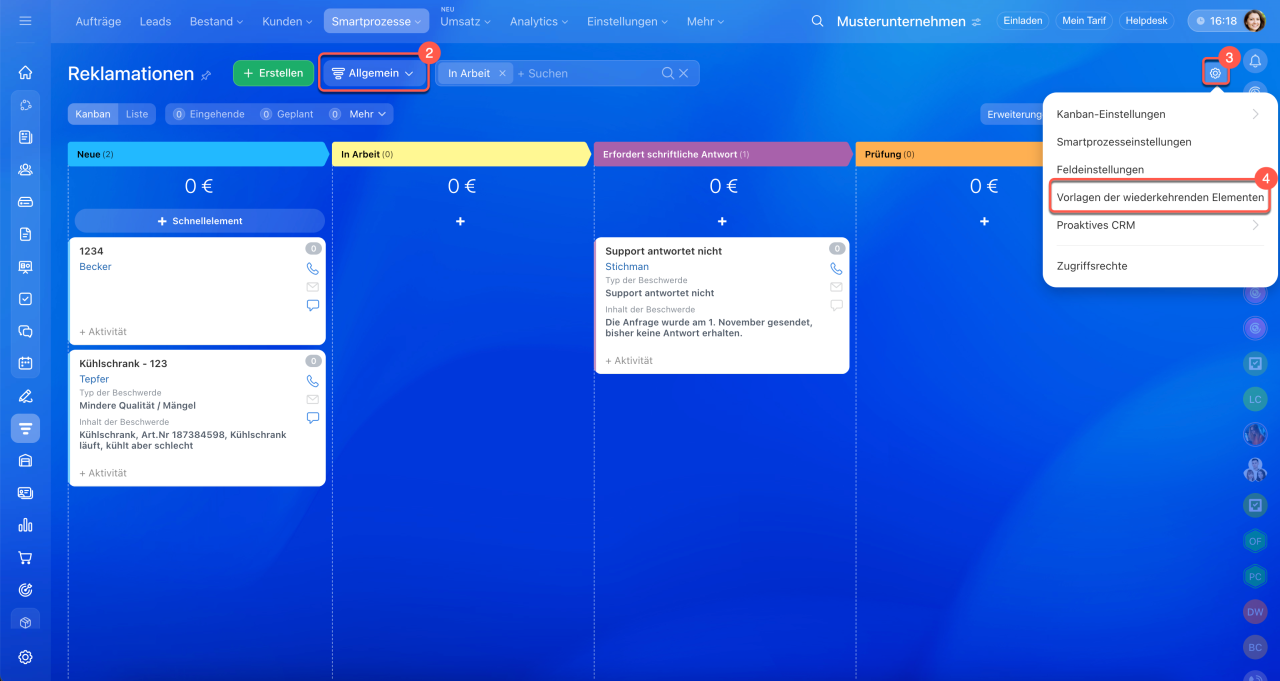Screen dimensions: 1280x681
Task: Open the email icon on the Kühlschrank - 123 card
Action: point(312,399)
